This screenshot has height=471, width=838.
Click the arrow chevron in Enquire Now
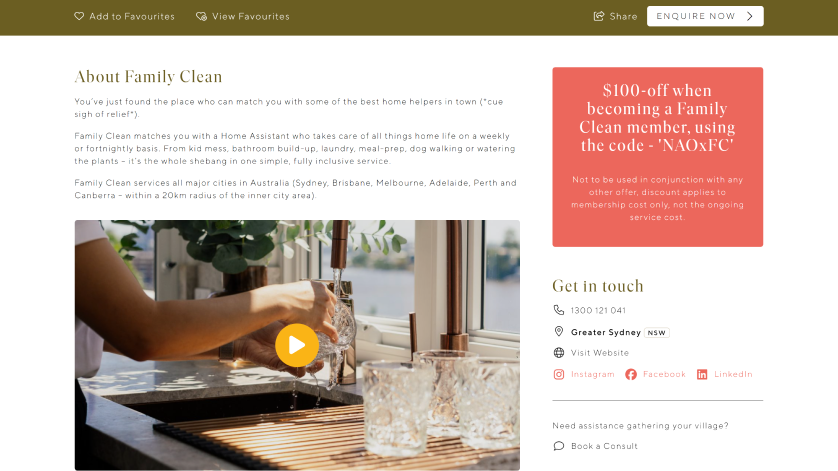click(x=750, y=16)
